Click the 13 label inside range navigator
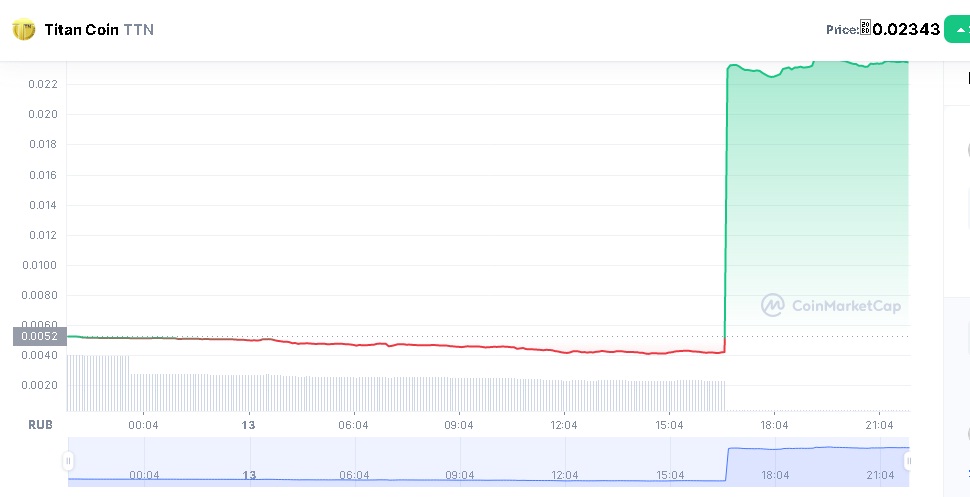The width and height of the screenshot is (970, 497). point(249,475)
